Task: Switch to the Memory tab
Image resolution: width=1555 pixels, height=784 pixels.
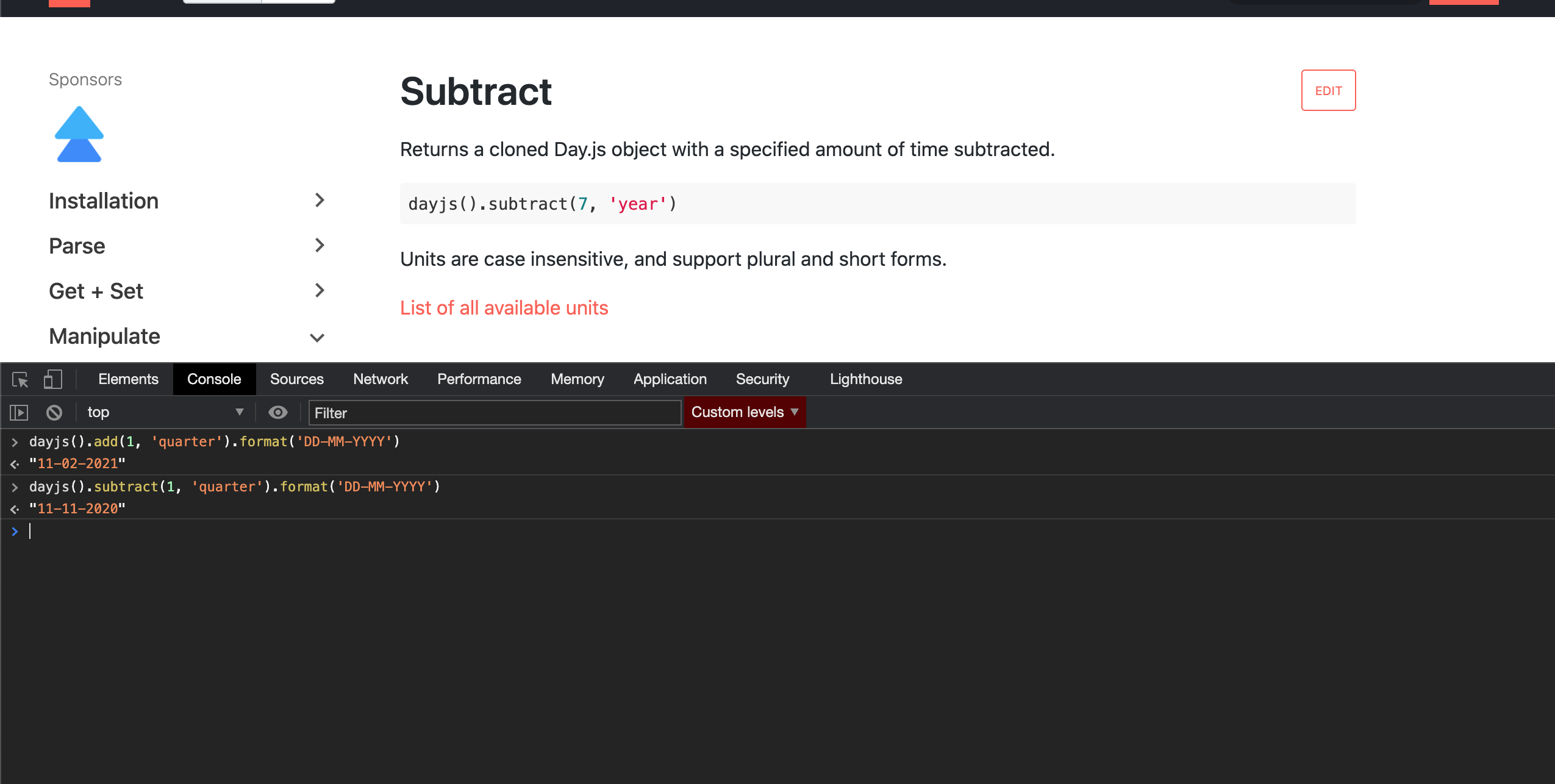Action: coord(576,379)
